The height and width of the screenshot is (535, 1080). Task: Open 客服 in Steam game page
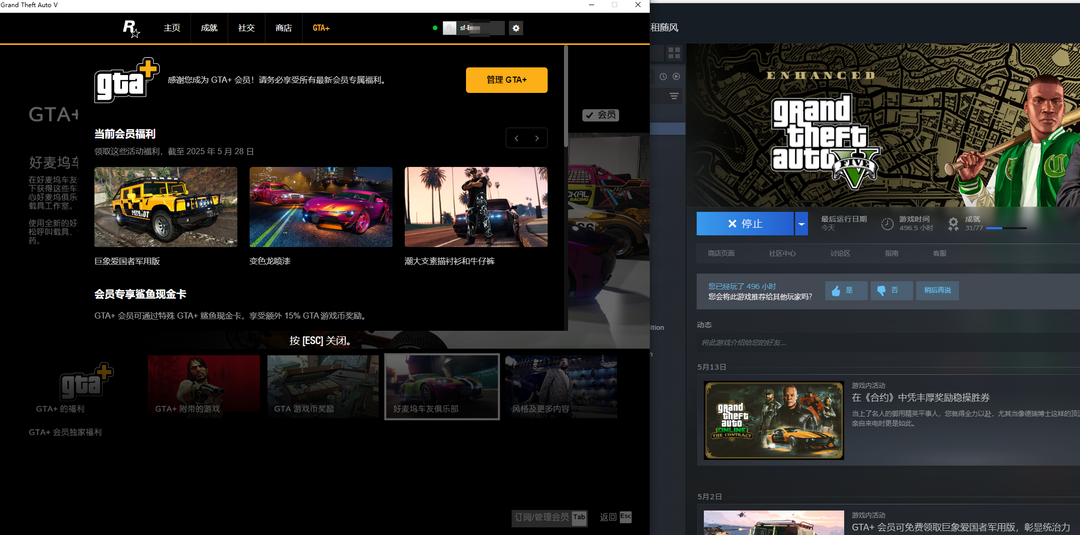pyautogui.click(x=939, y=253)
